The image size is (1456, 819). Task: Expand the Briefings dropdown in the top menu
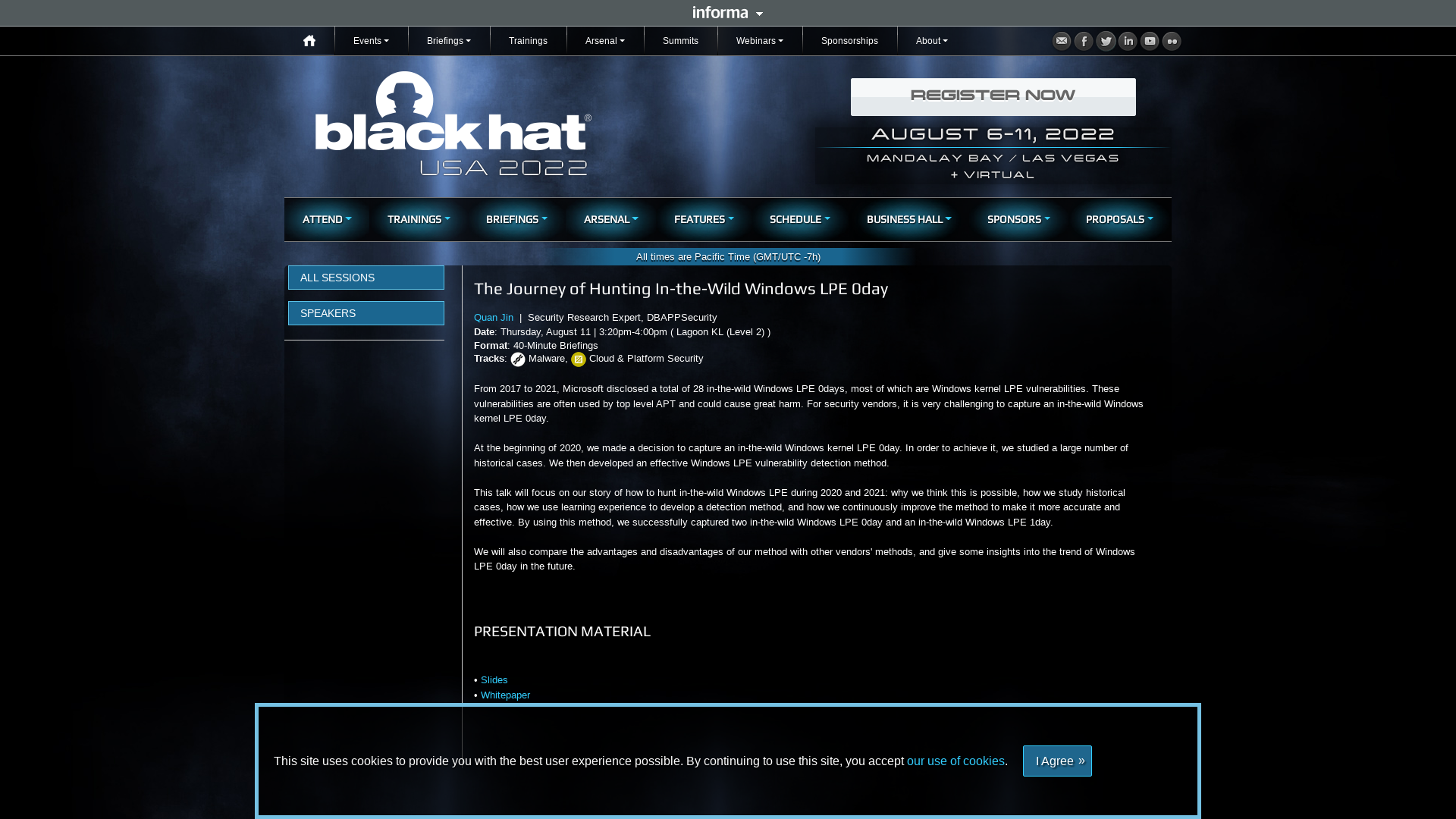pyautogui.click(x=448, y=40)
